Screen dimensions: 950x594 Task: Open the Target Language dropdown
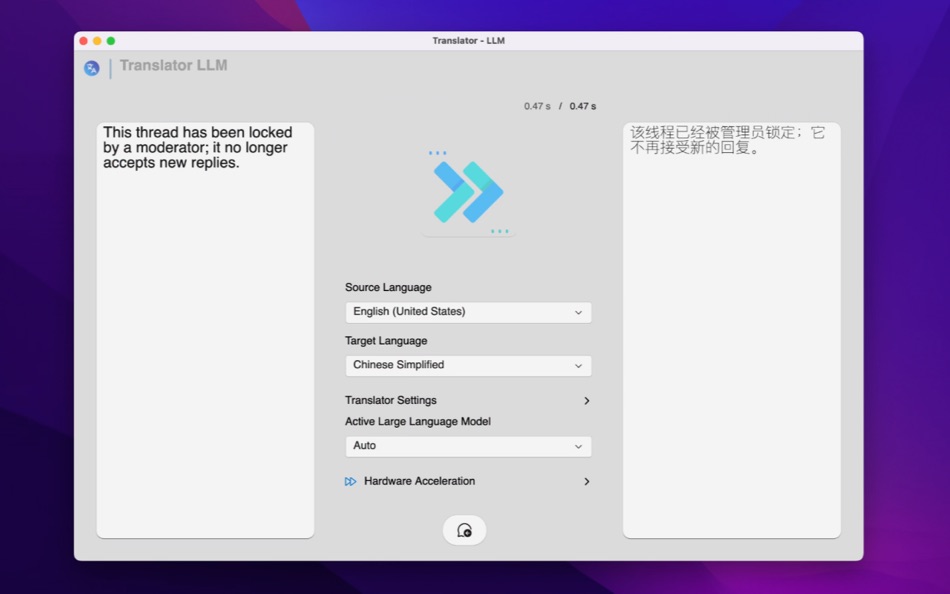coord(468,365)
